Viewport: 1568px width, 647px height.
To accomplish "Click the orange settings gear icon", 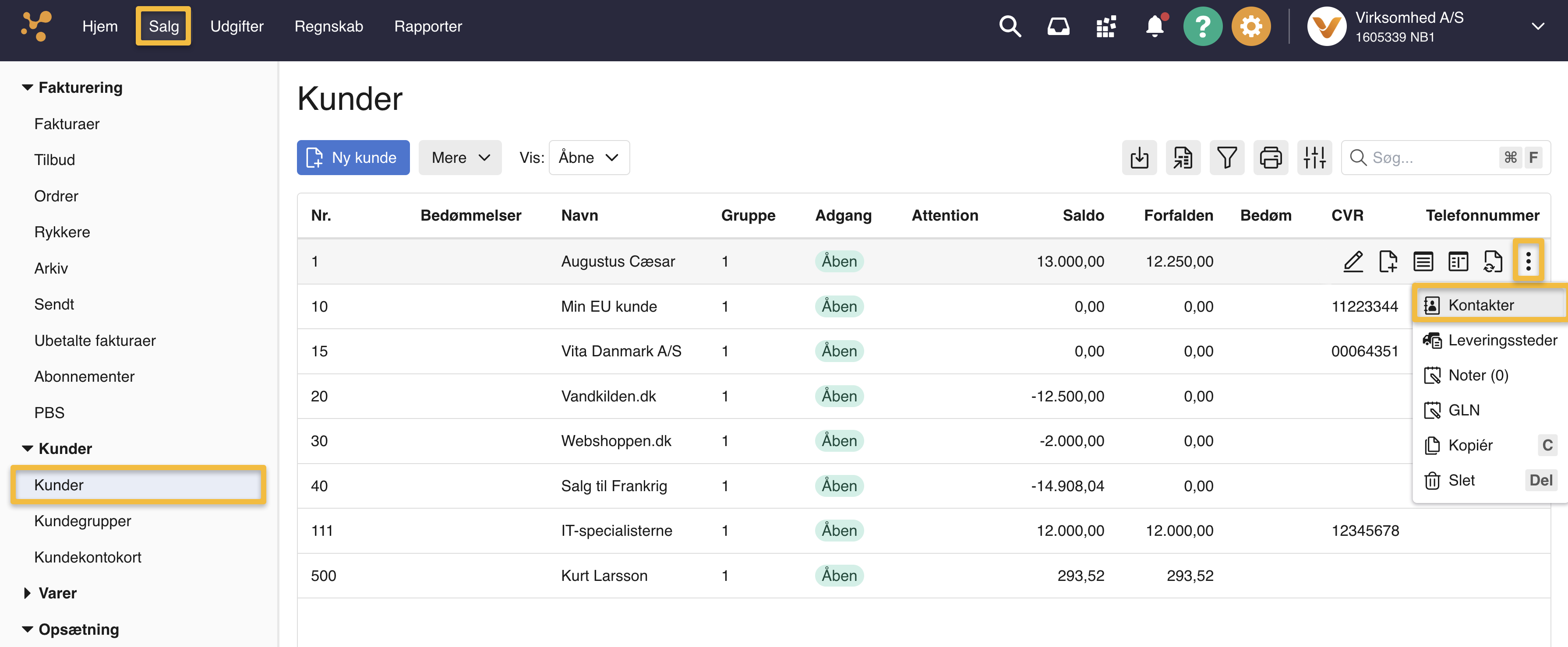I will click(x=1250, y=27).
